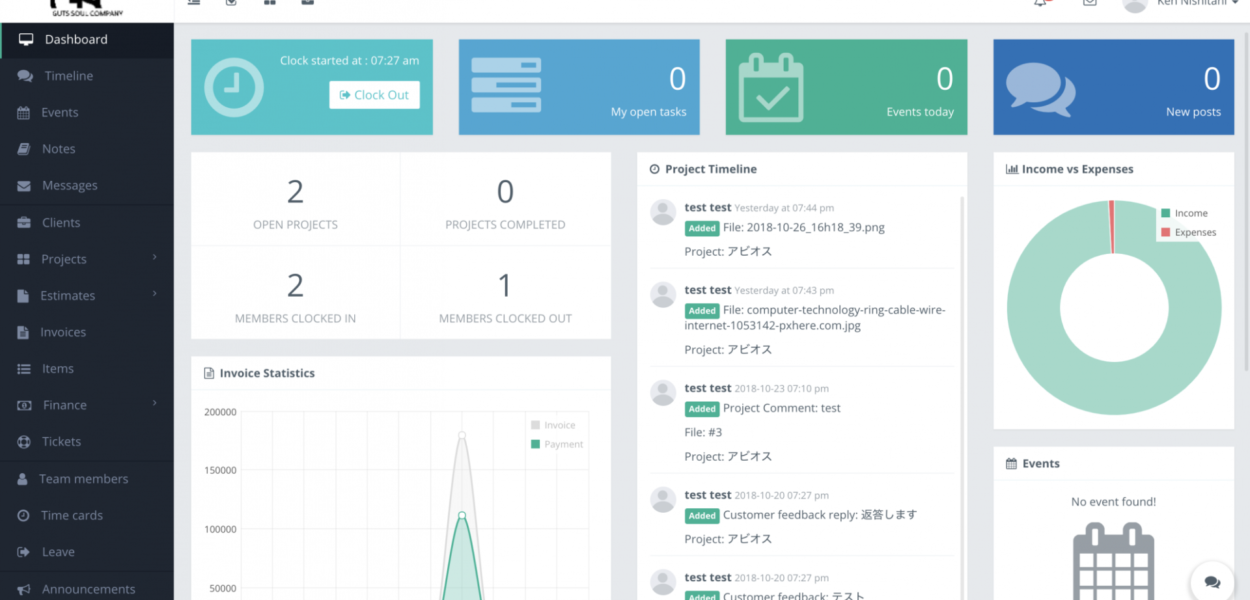The width and height of the screenshot is (1250, 600).
Task: Click the gray Invoice legend color swatch
Action: pos(536,425)
